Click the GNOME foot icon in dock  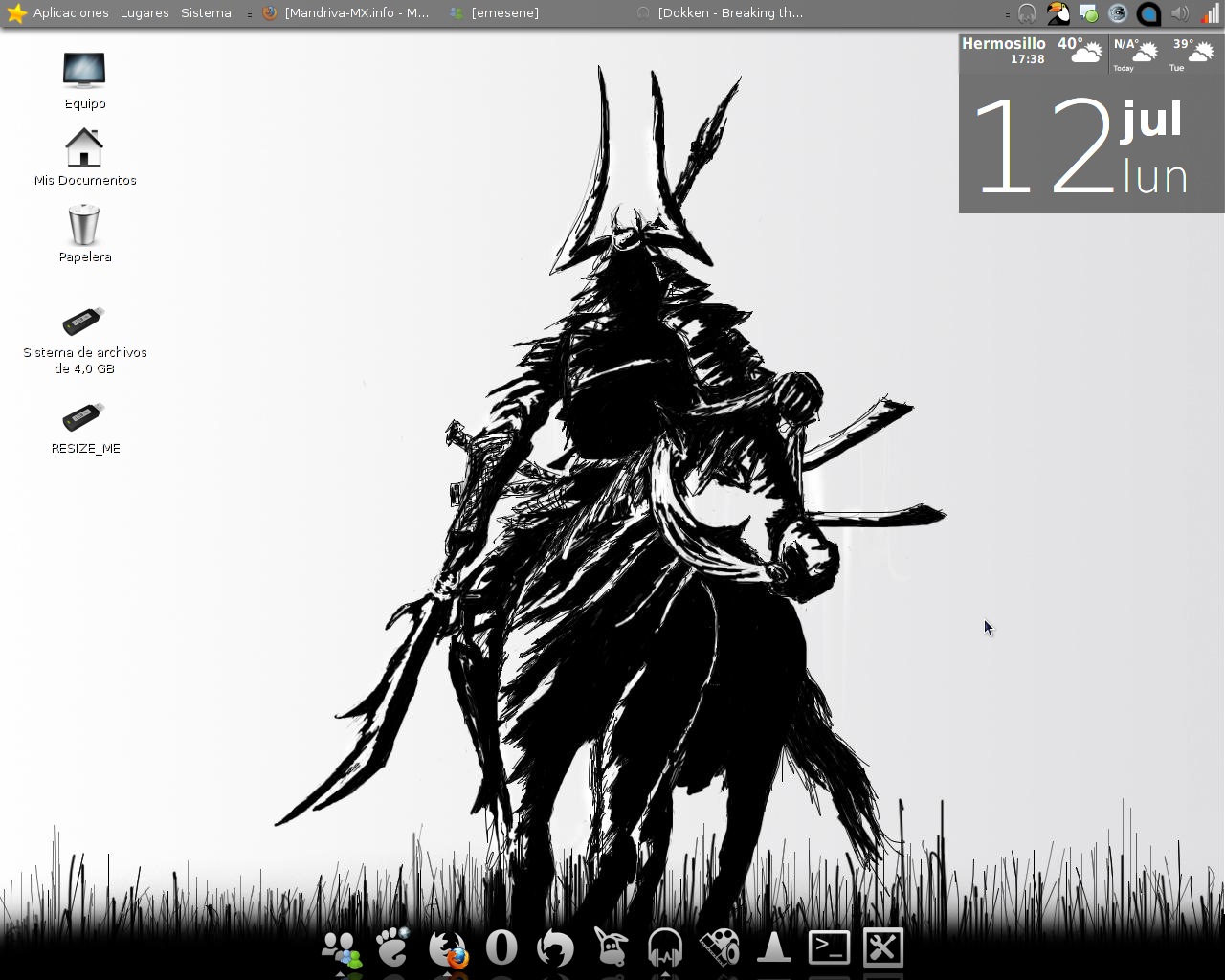click(x=392, y=947)
